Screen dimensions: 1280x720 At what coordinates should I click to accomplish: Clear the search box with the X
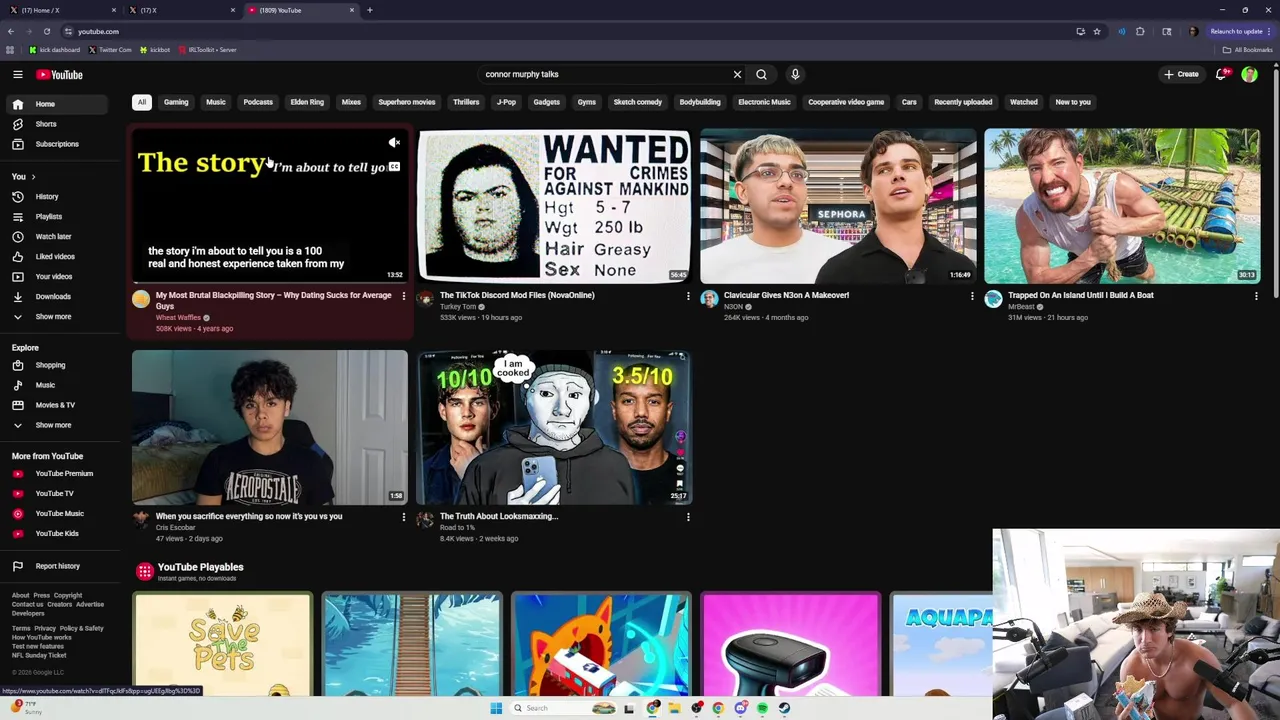[x=737, y=74]
